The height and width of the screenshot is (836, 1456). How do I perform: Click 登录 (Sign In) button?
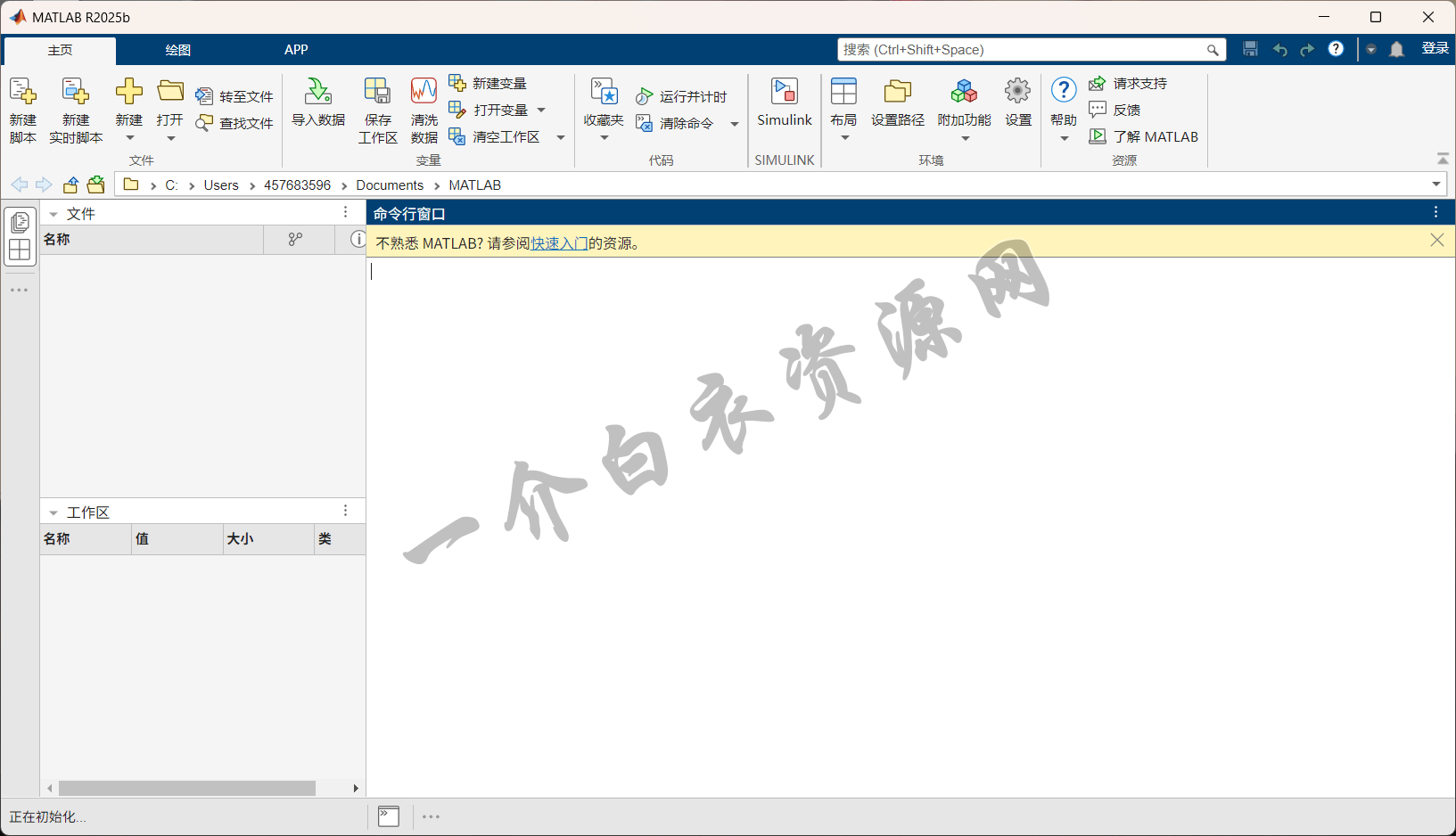1435,49
